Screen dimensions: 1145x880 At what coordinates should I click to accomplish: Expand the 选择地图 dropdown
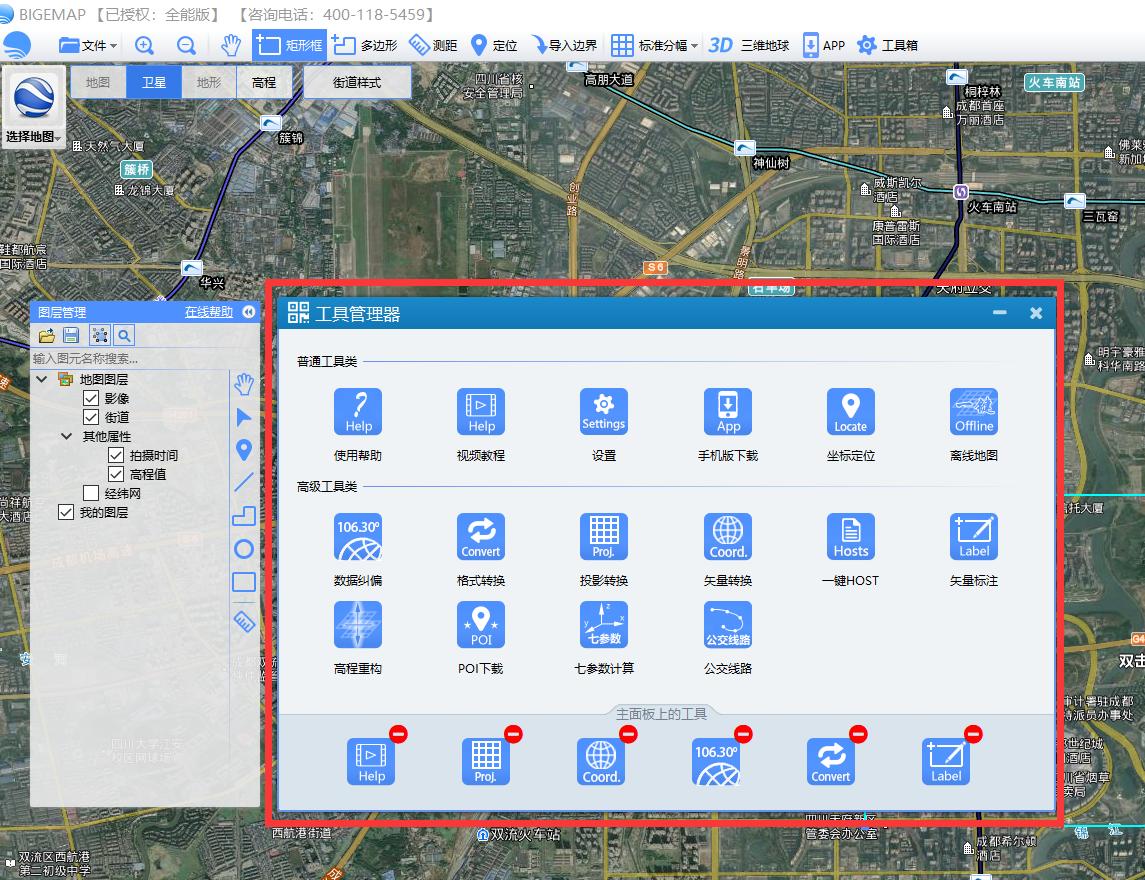pyautogui.click(x=34, y=137)
